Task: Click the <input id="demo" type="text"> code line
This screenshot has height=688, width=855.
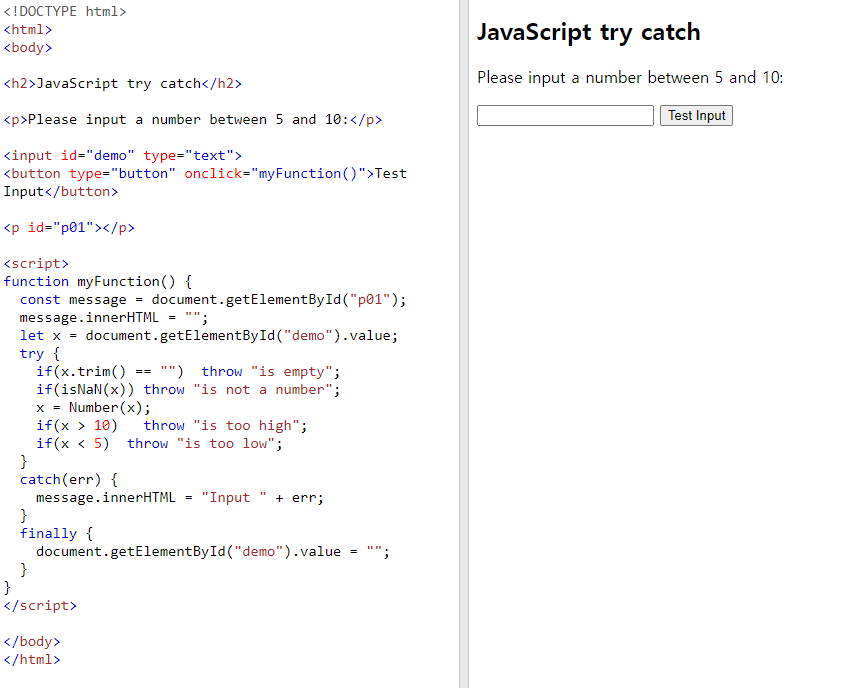Action: coord(123,155)
